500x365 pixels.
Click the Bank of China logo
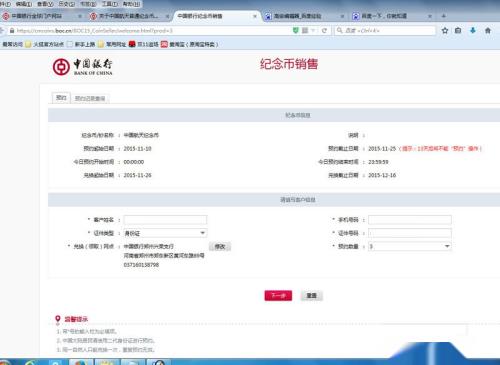[83, 67]
